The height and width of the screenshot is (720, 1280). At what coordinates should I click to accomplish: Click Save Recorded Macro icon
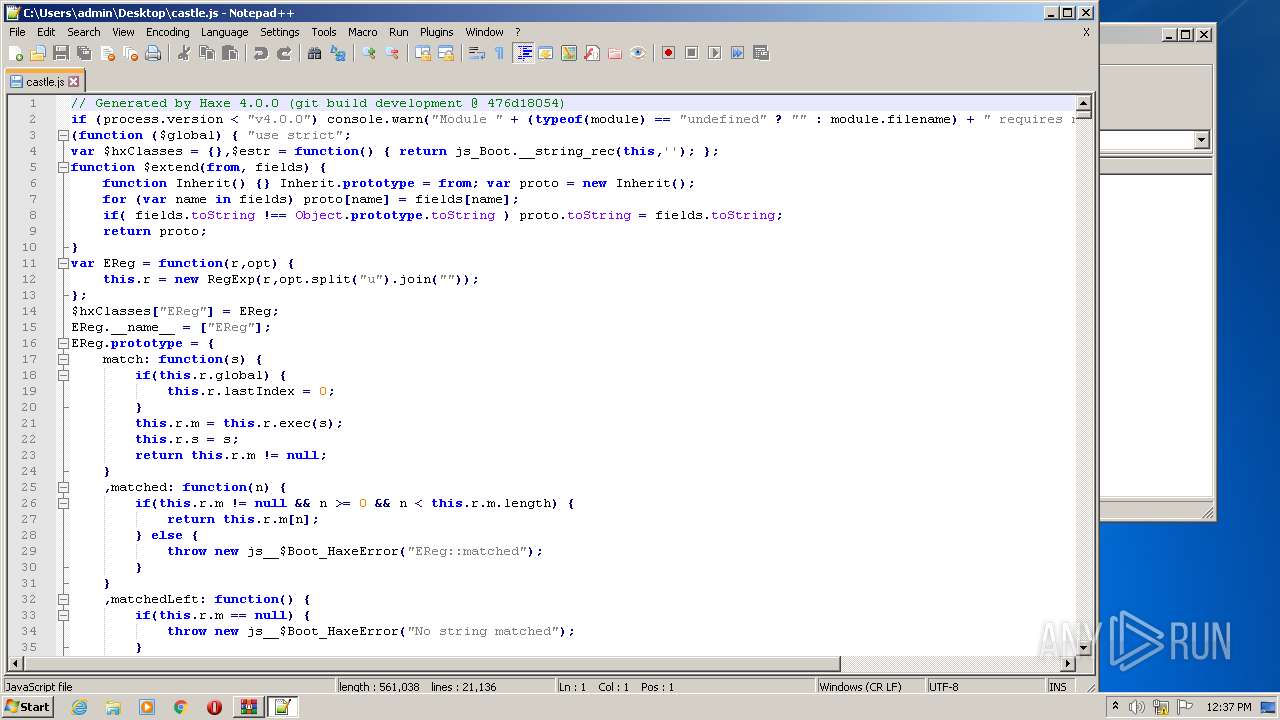tap(760, 53)
